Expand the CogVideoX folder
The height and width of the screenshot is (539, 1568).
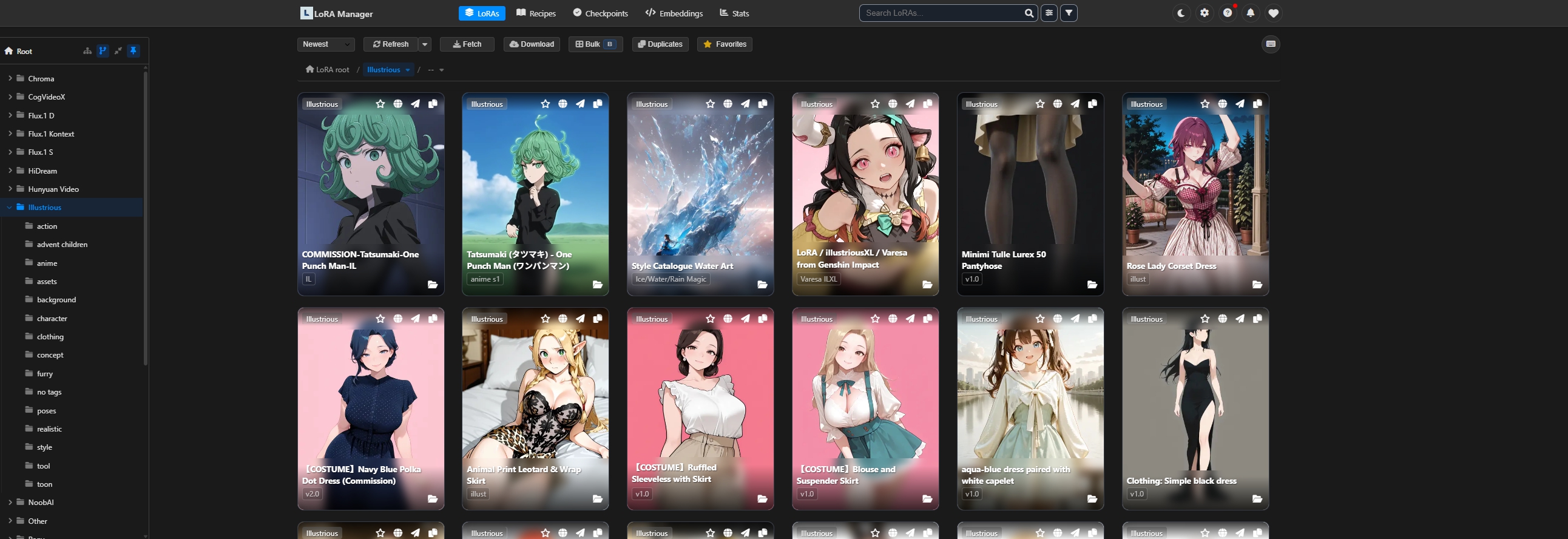pyautogui.click(x=10, y=97)
